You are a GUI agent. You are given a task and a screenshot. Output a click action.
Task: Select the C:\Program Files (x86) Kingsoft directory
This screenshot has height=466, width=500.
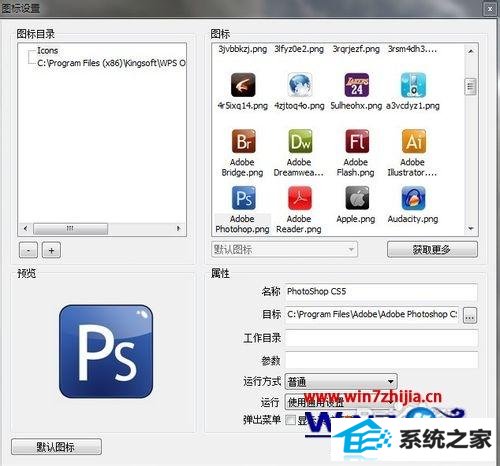pos(111,63)
